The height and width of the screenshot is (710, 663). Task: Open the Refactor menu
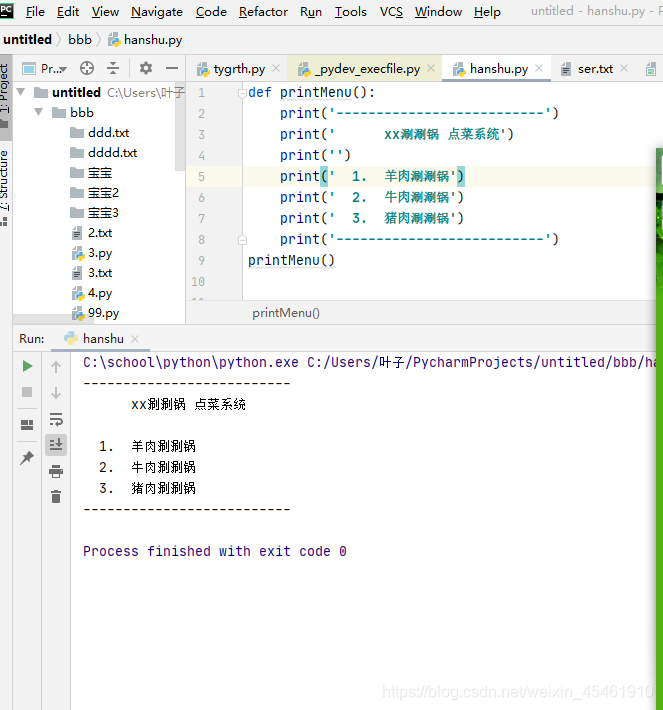tap(263, 12)
